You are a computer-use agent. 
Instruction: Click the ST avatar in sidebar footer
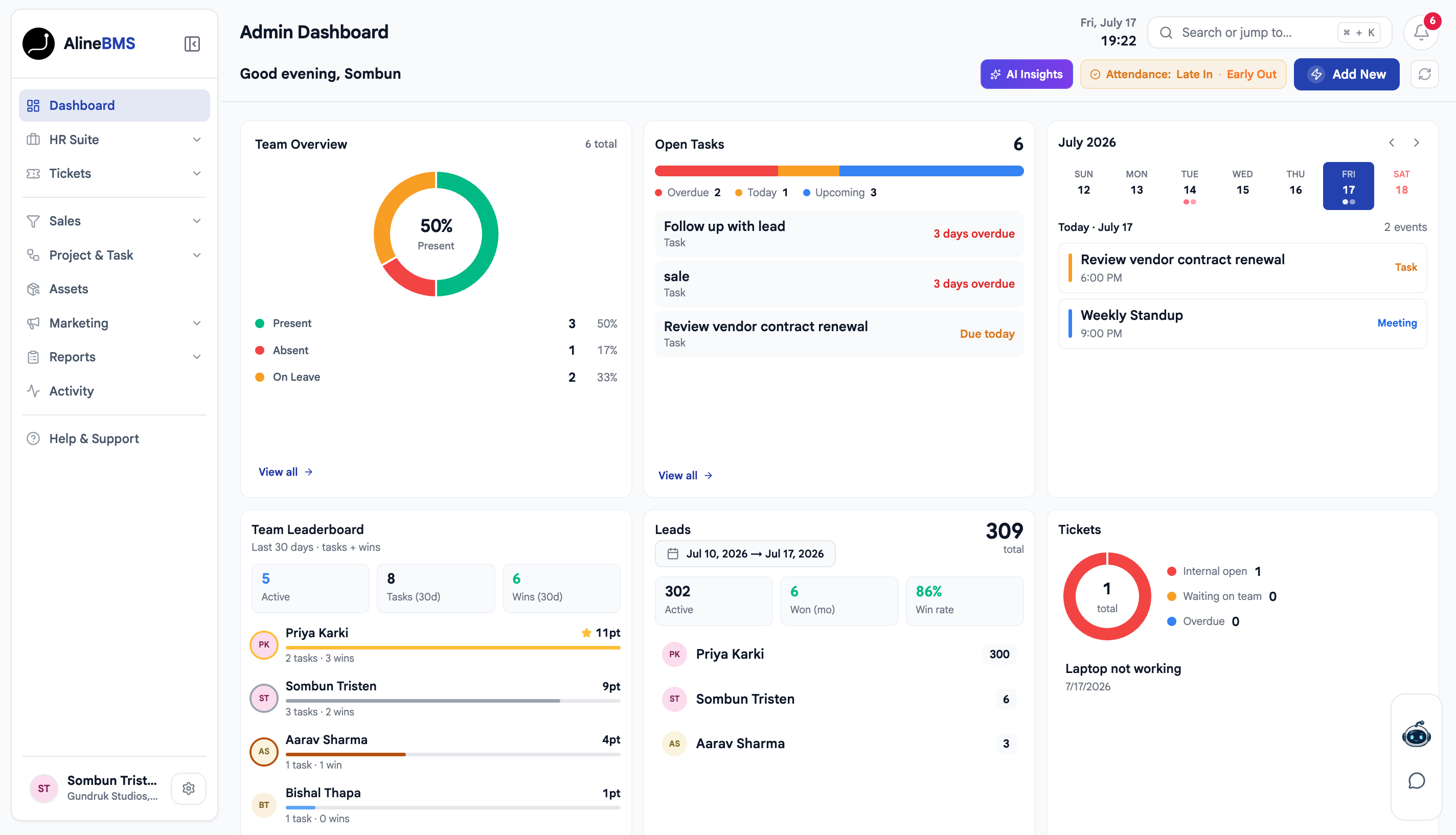tap(43, 788)
